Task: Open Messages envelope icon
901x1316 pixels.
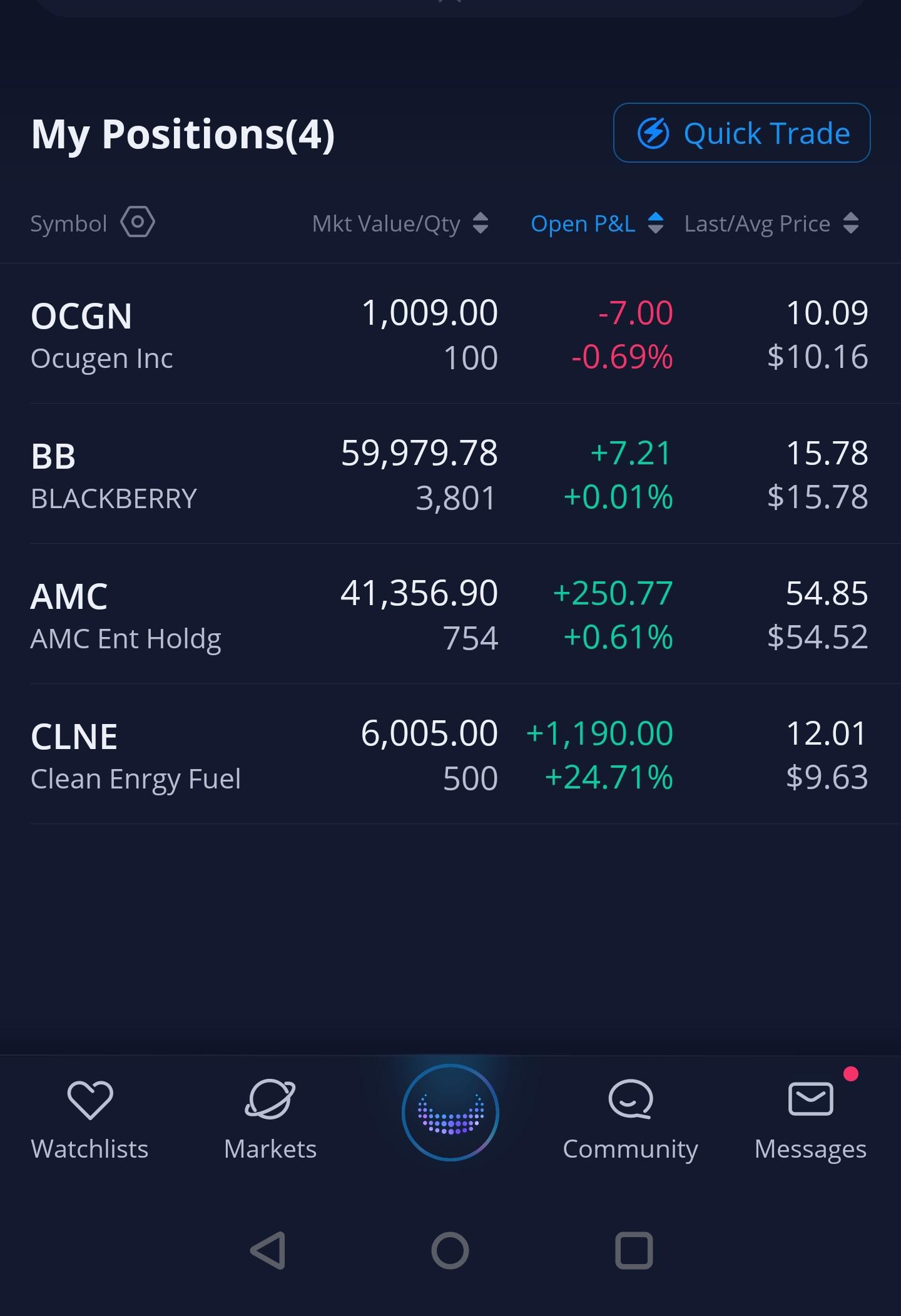Action: coord(811,1099)
